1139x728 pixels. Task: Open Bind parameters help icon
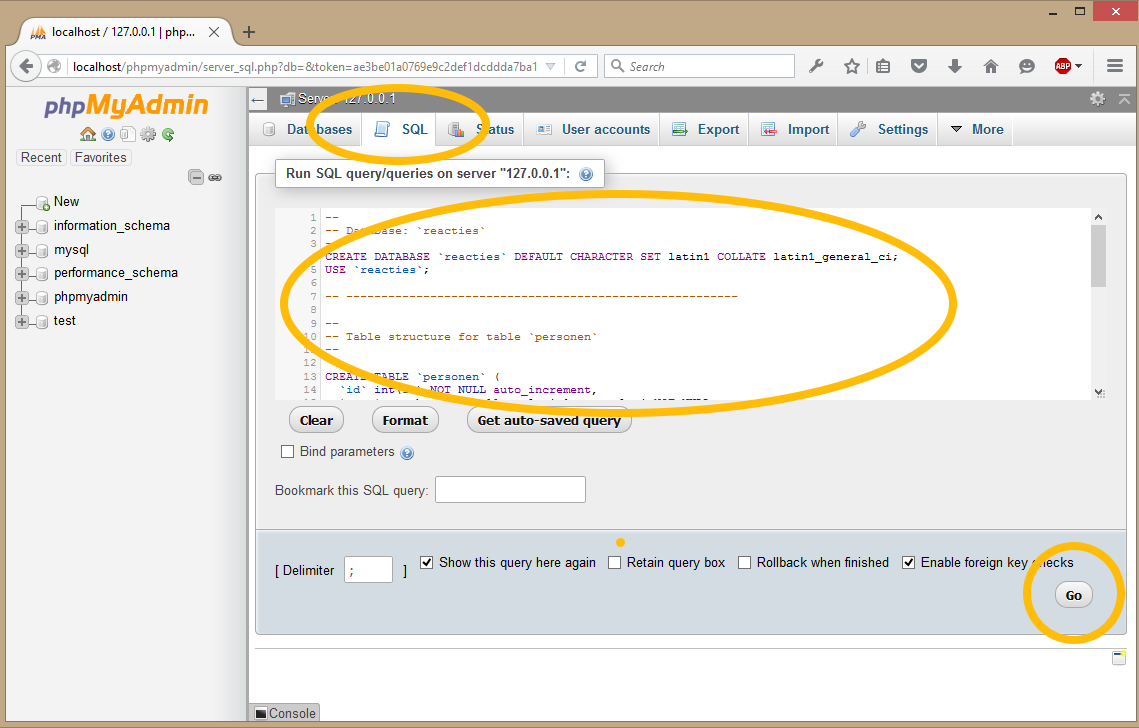[408, 453]
